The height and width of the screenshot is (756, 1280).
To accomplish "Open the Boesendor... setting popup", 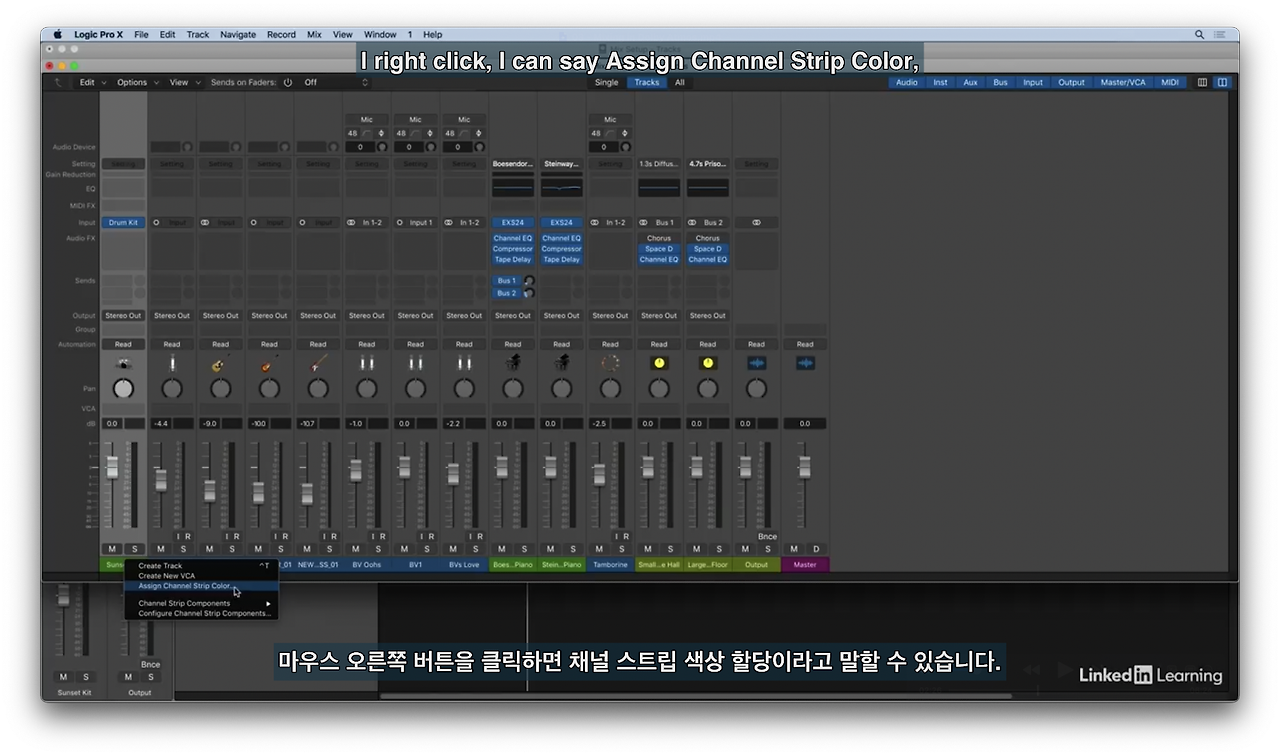I will (x=513, y=164).
